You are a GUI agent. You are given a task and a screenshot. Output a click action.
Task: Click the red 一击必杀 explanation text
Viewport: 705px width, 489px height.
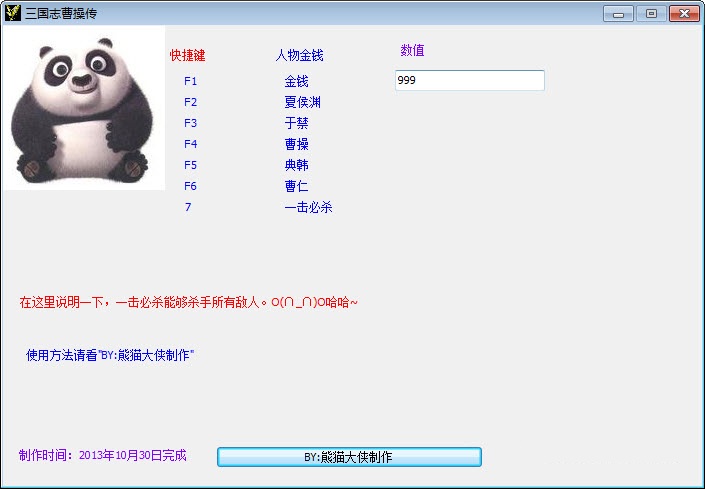(188, 302)
